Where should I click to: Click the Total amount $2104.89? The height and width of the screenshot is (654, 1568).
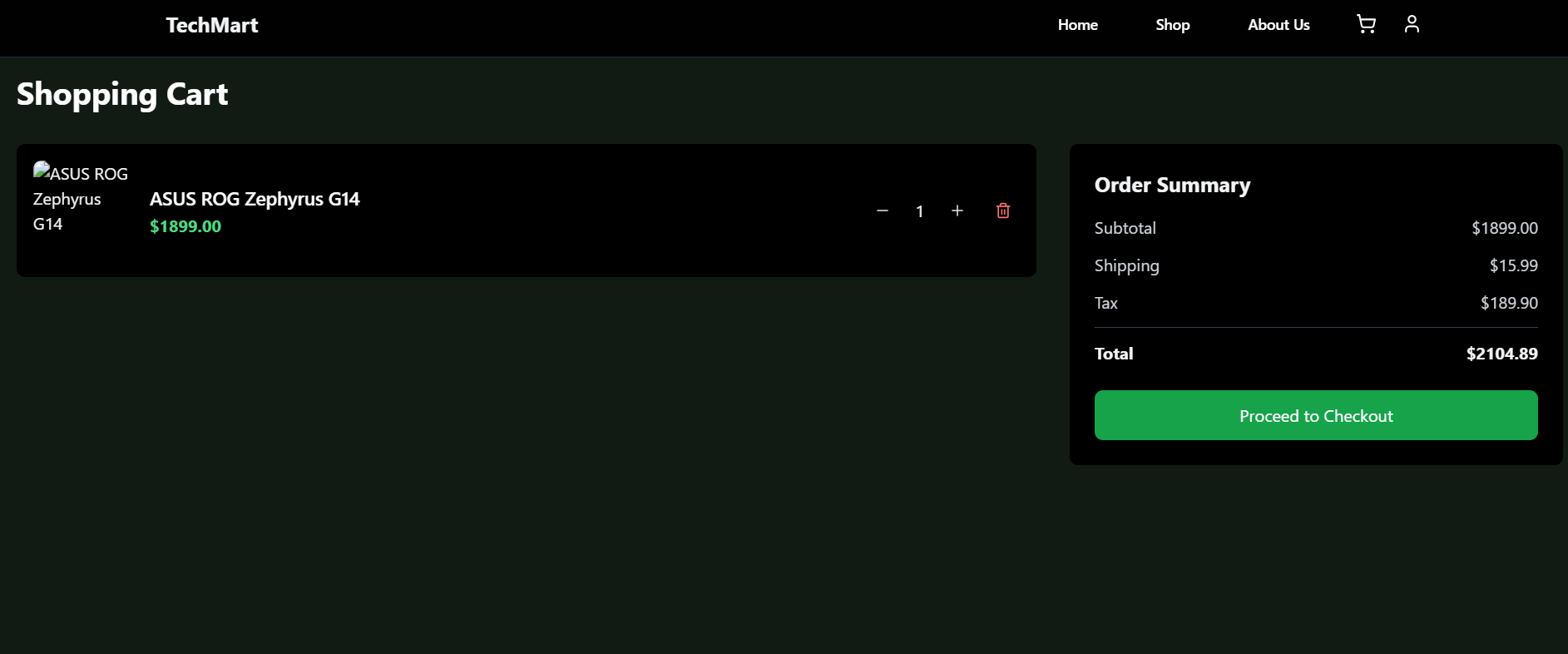pyautogui.click(x=1502, y=354)
